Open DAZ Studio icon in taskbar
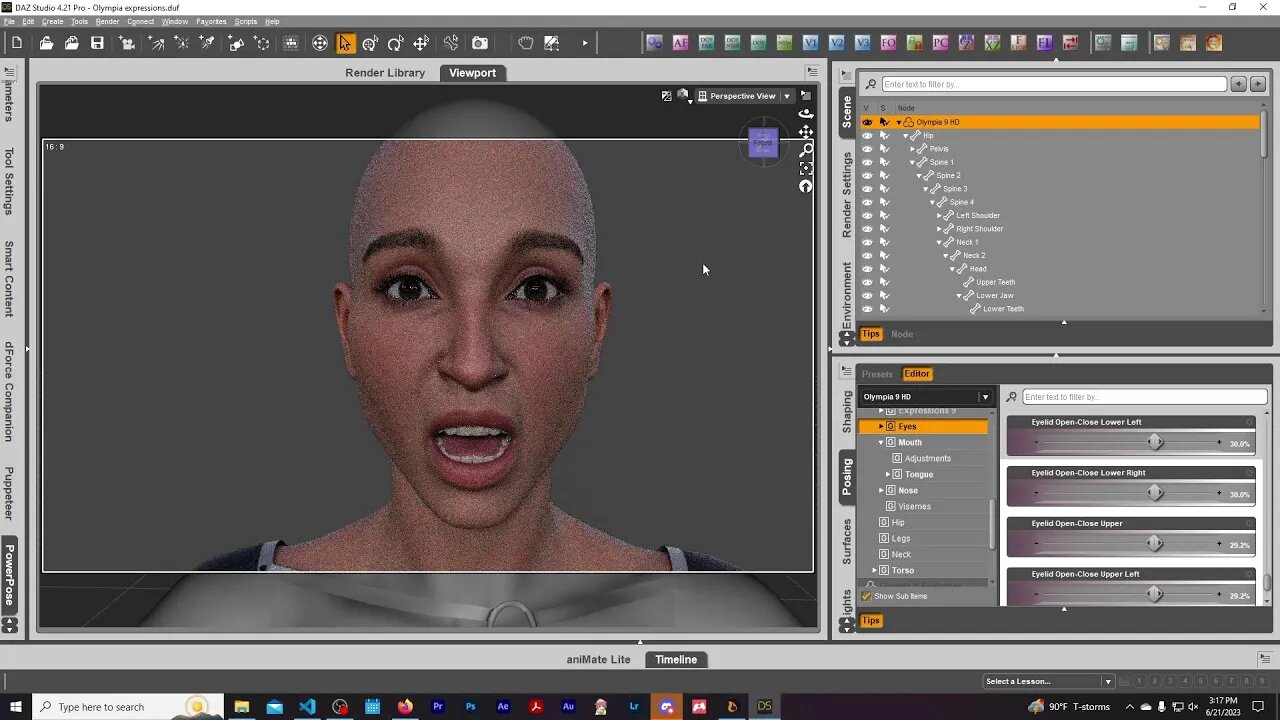The image size is (1280, 720). tap(765, 706)
